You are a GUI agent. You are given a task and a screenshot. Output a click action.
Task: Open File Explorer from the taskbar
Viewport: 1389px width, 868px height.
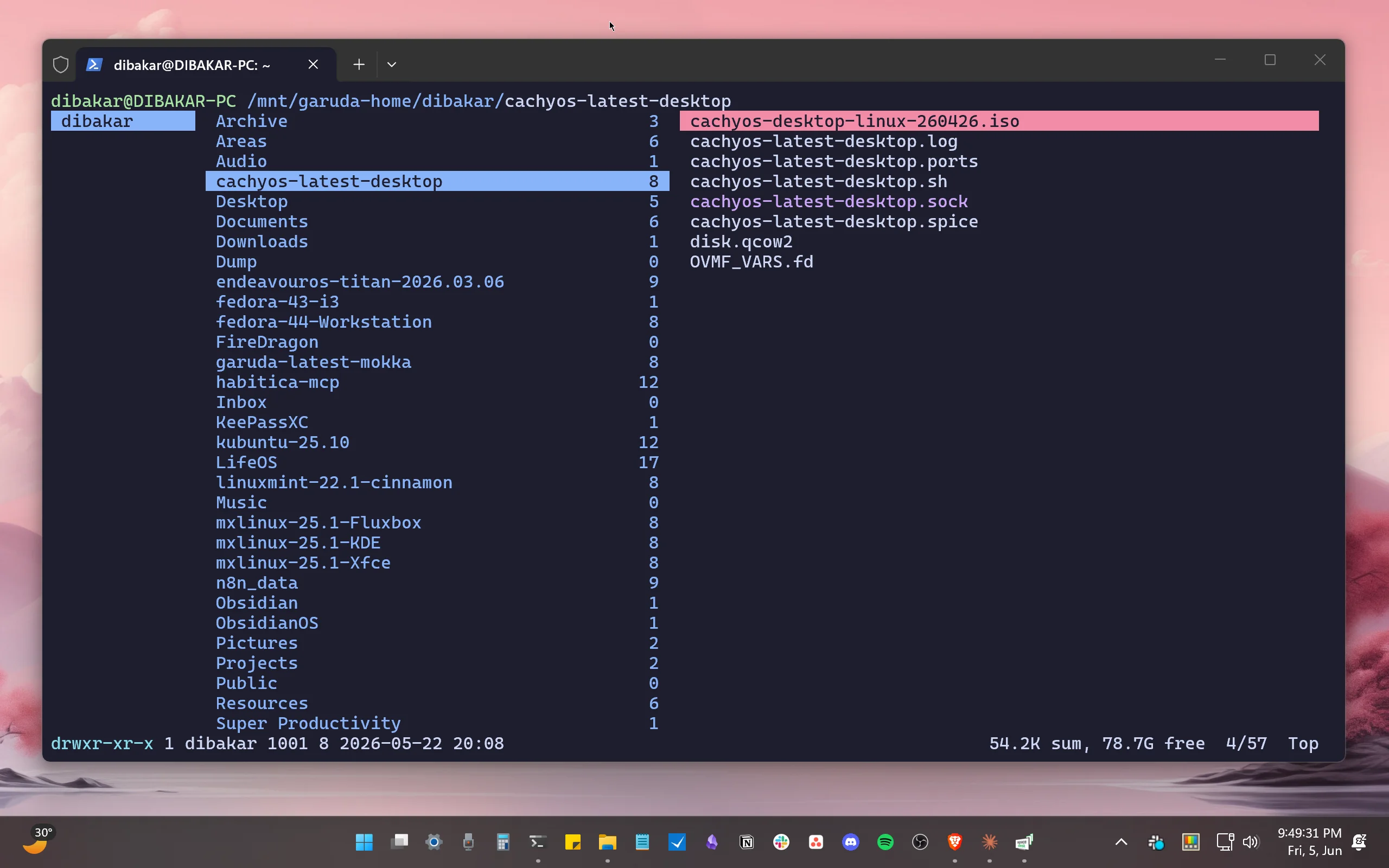coord(607,842)
